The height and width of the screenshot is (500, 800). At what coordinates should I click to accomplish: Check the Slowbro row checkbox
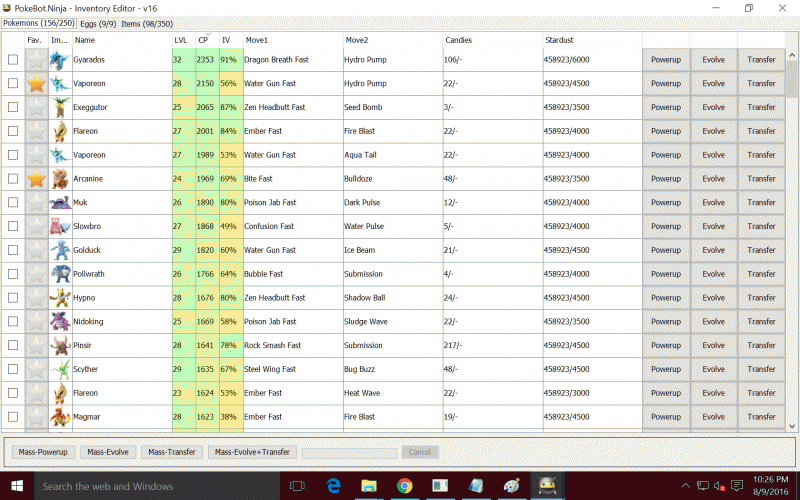coord(13,226)
